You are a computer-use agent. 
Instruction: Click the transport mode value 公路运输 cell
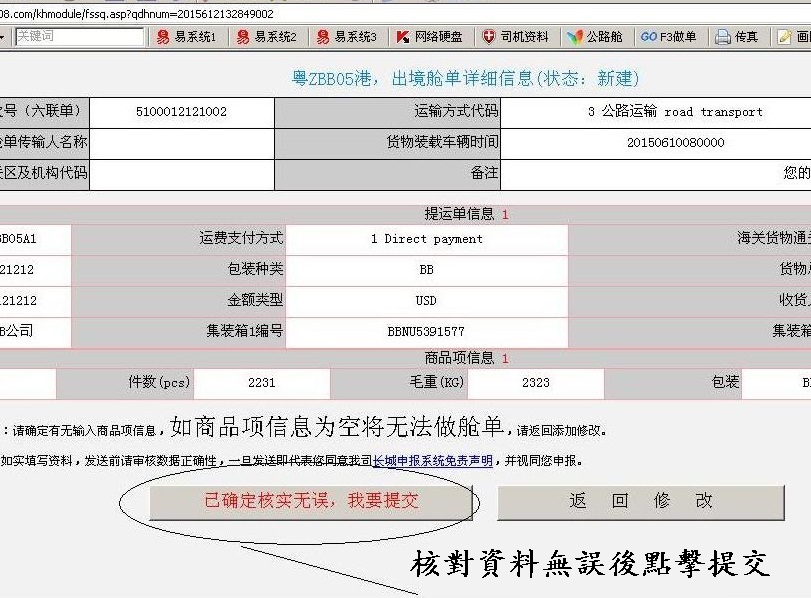tap(674, 112)
